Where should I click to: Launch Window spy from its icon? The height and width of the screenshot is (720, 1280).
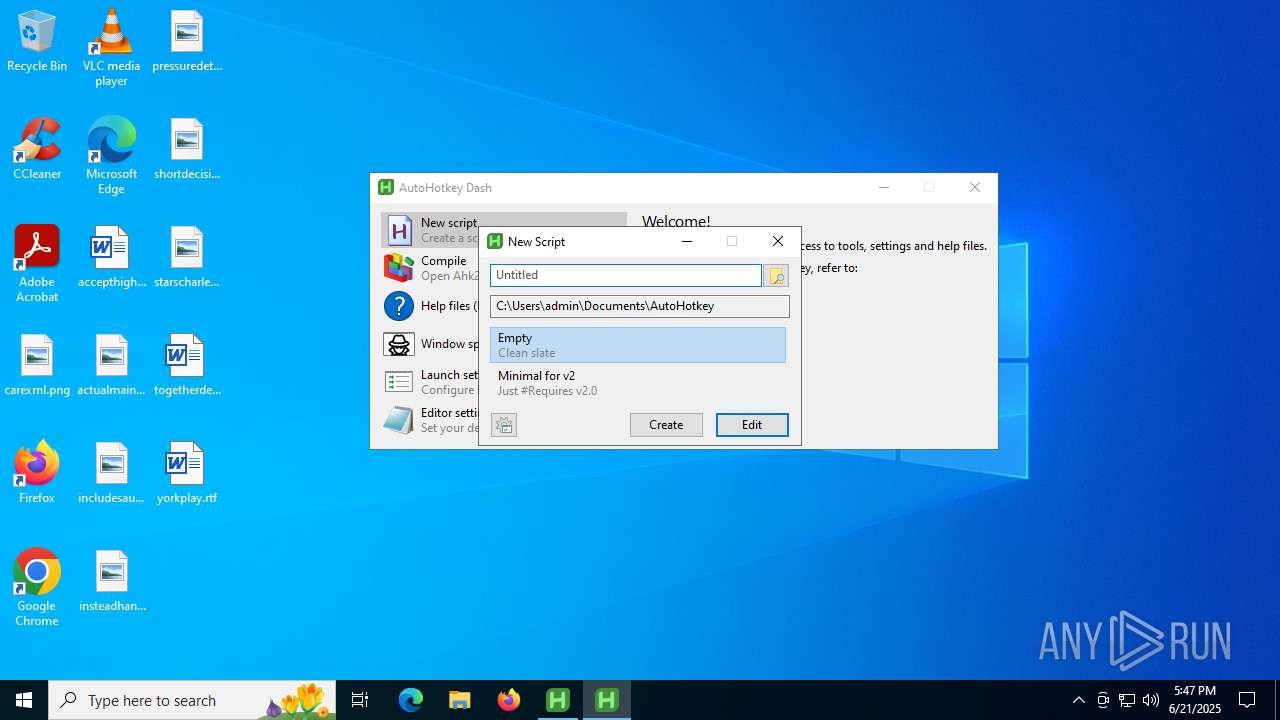399,344
